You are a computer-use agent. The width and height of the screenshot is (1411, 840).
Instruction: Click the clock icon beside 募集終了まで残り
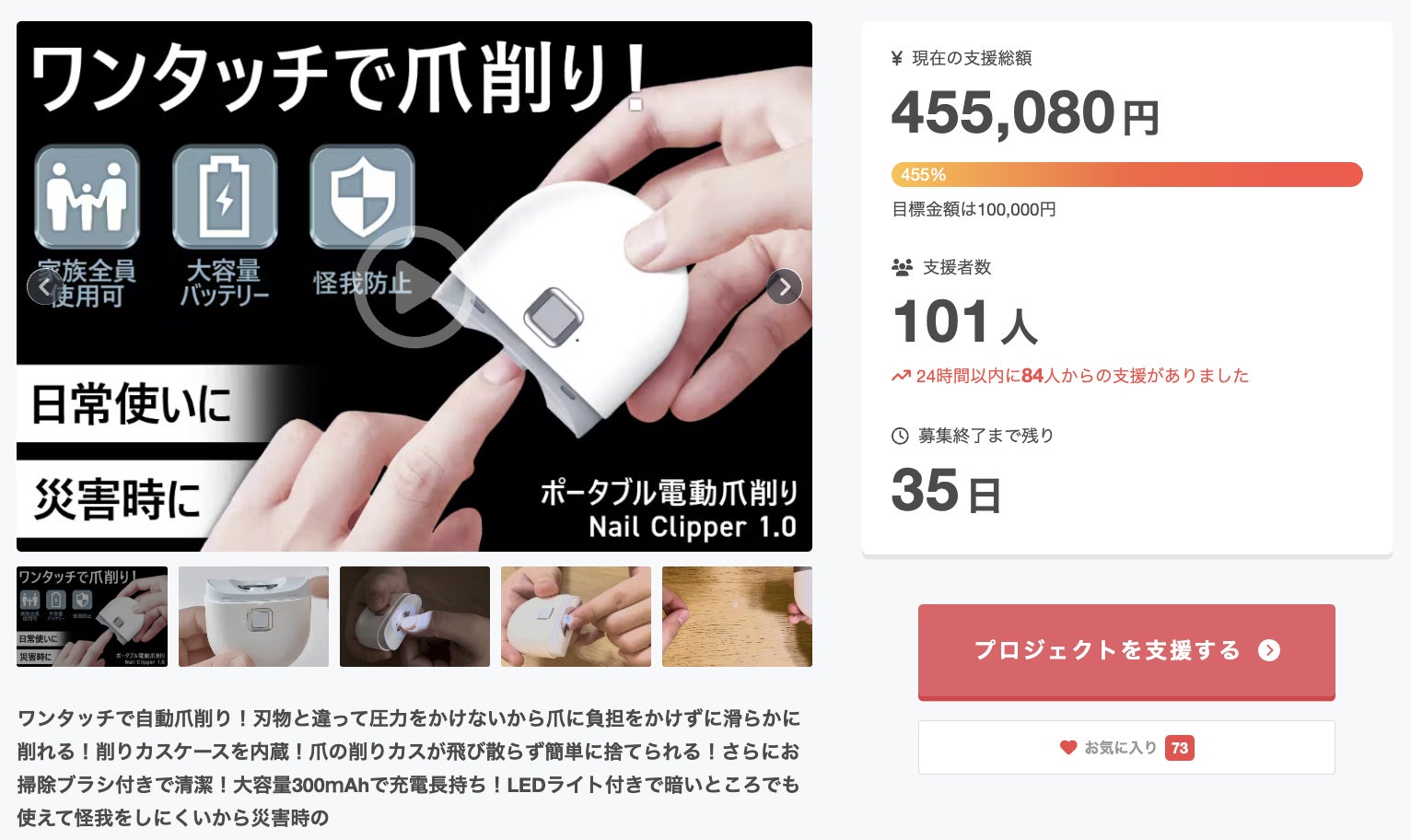click(900, 436)
